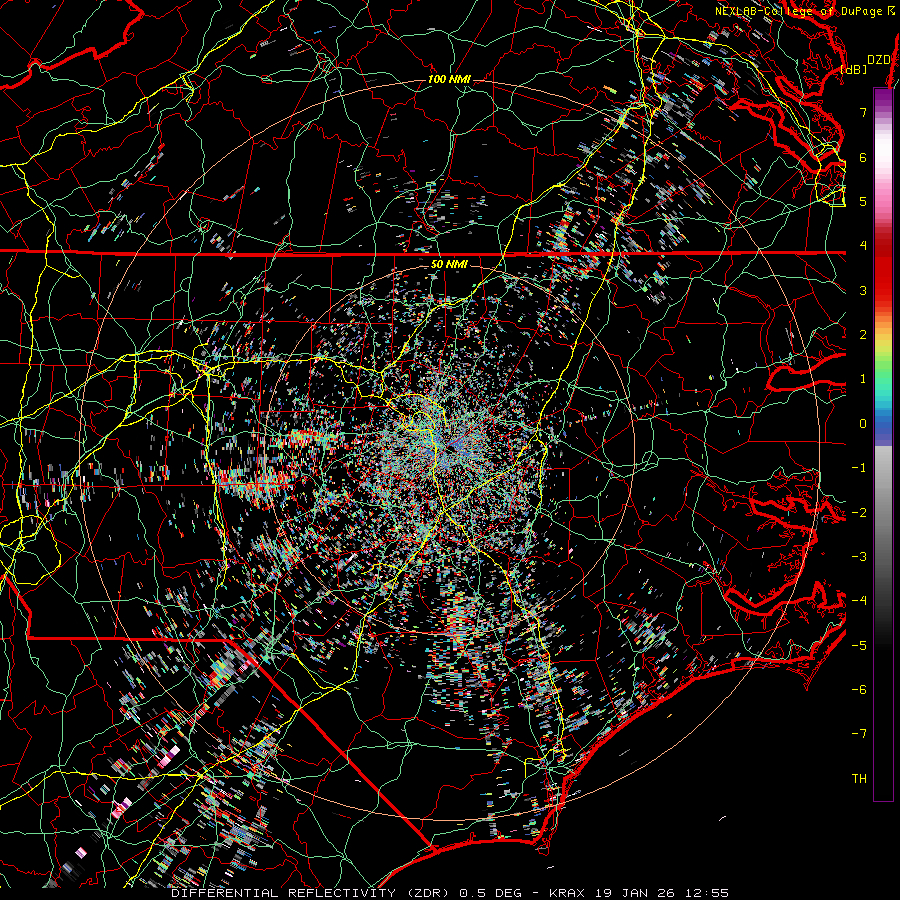Select the 0 dB scale label

(x=863, y=424)
